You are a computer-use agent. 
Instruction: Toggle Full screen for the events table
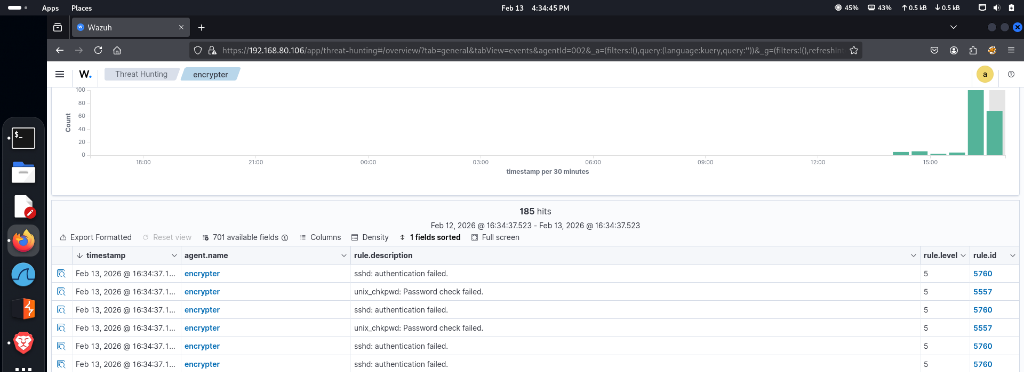coord(495,238)
